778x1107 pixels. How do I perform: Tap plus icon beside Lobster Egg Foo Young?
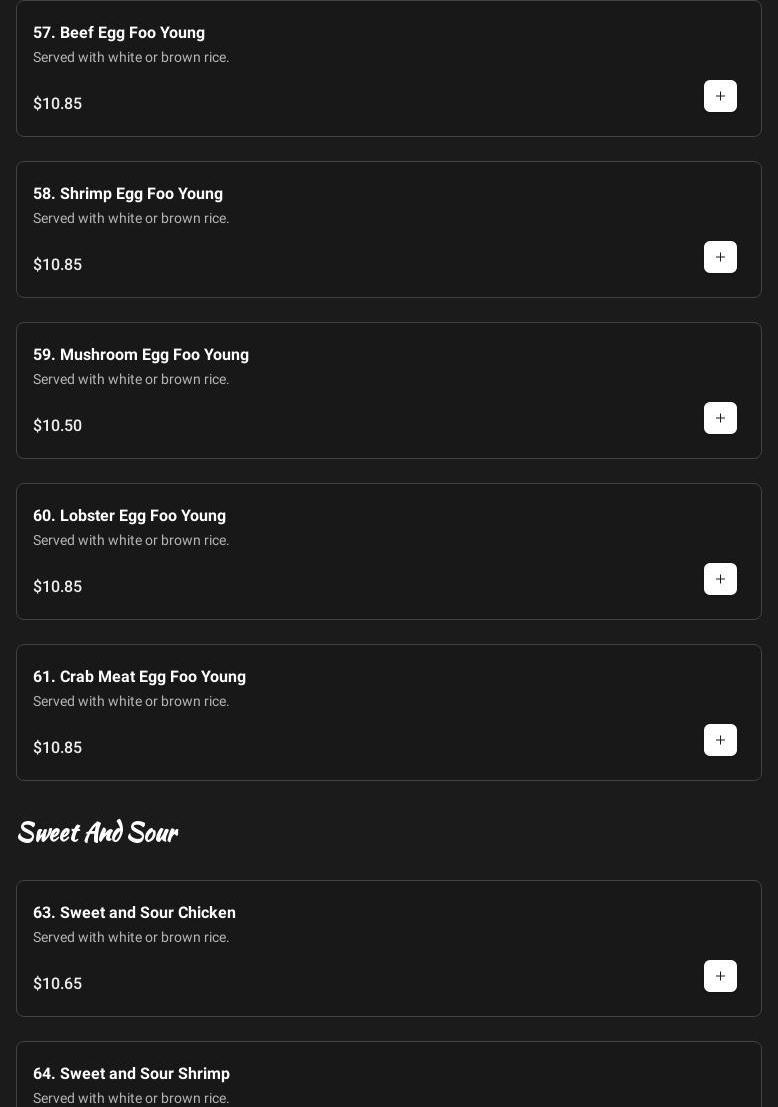(720, 579)
